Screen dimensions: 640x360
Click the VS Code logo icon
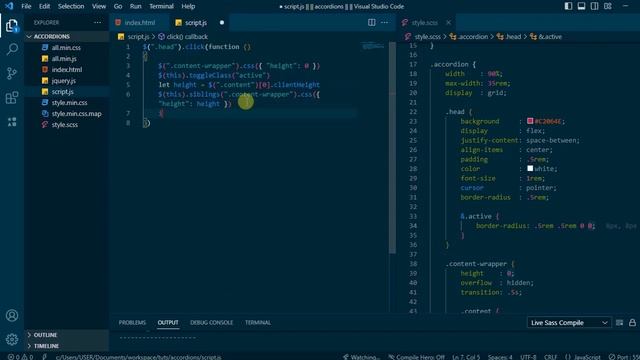click(9, 6)
